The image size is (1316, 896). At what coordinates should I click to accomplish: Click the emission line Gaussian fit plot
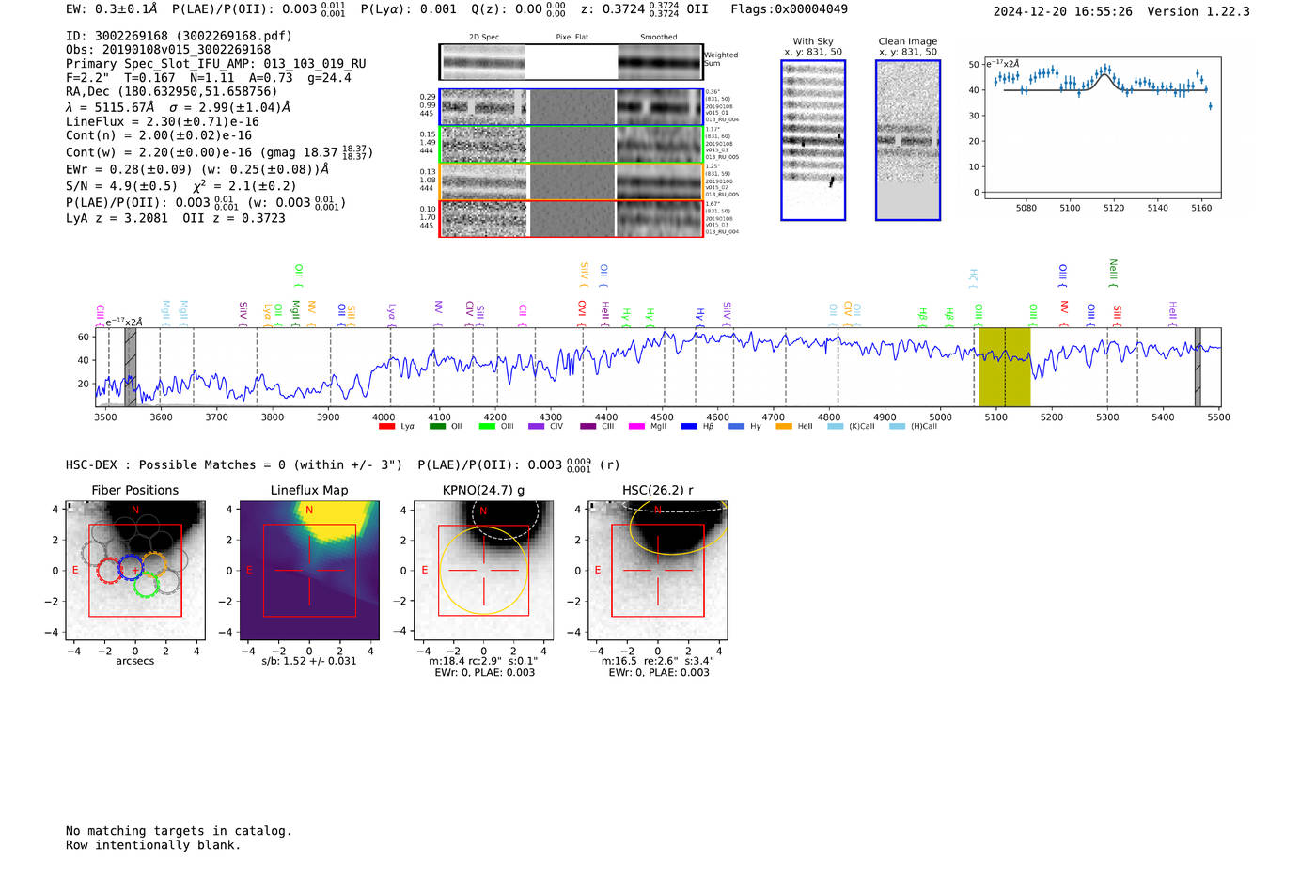click(1102, 128)
